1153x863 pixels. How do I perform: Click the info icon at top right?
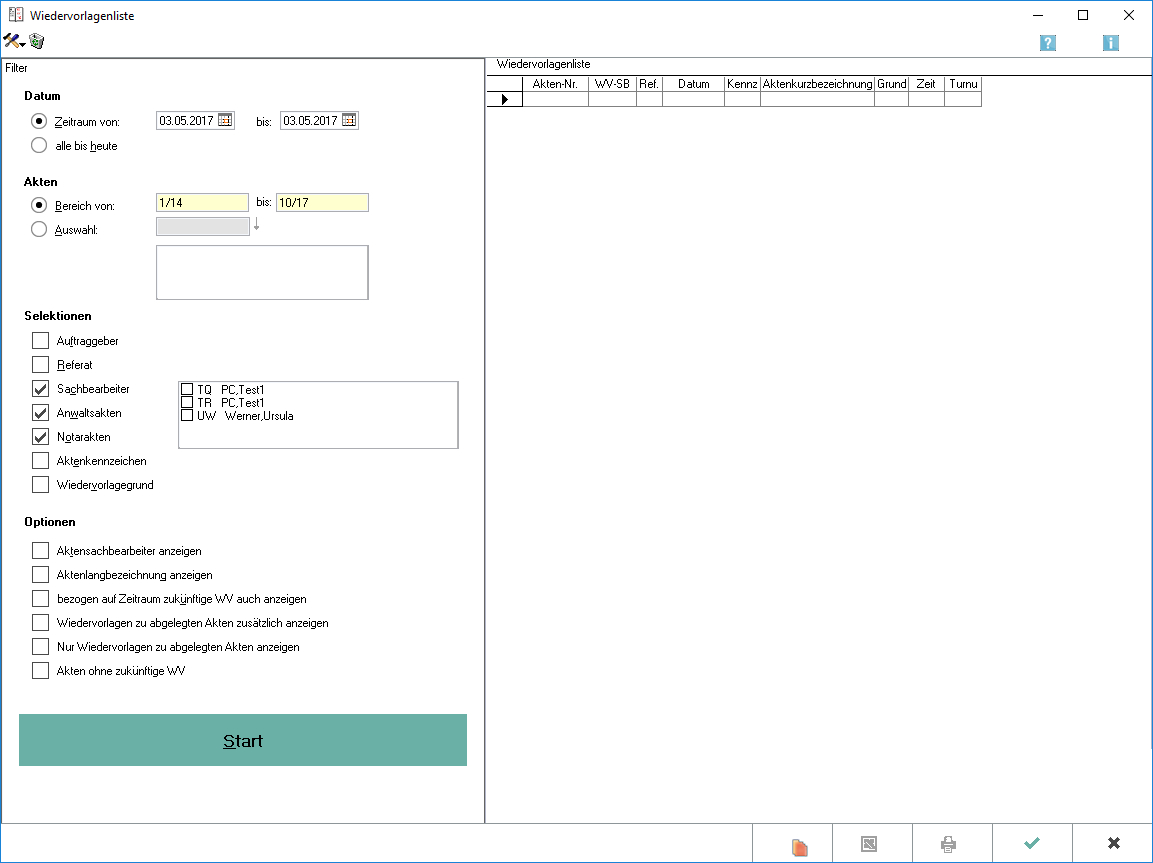tap(1110, 43)
